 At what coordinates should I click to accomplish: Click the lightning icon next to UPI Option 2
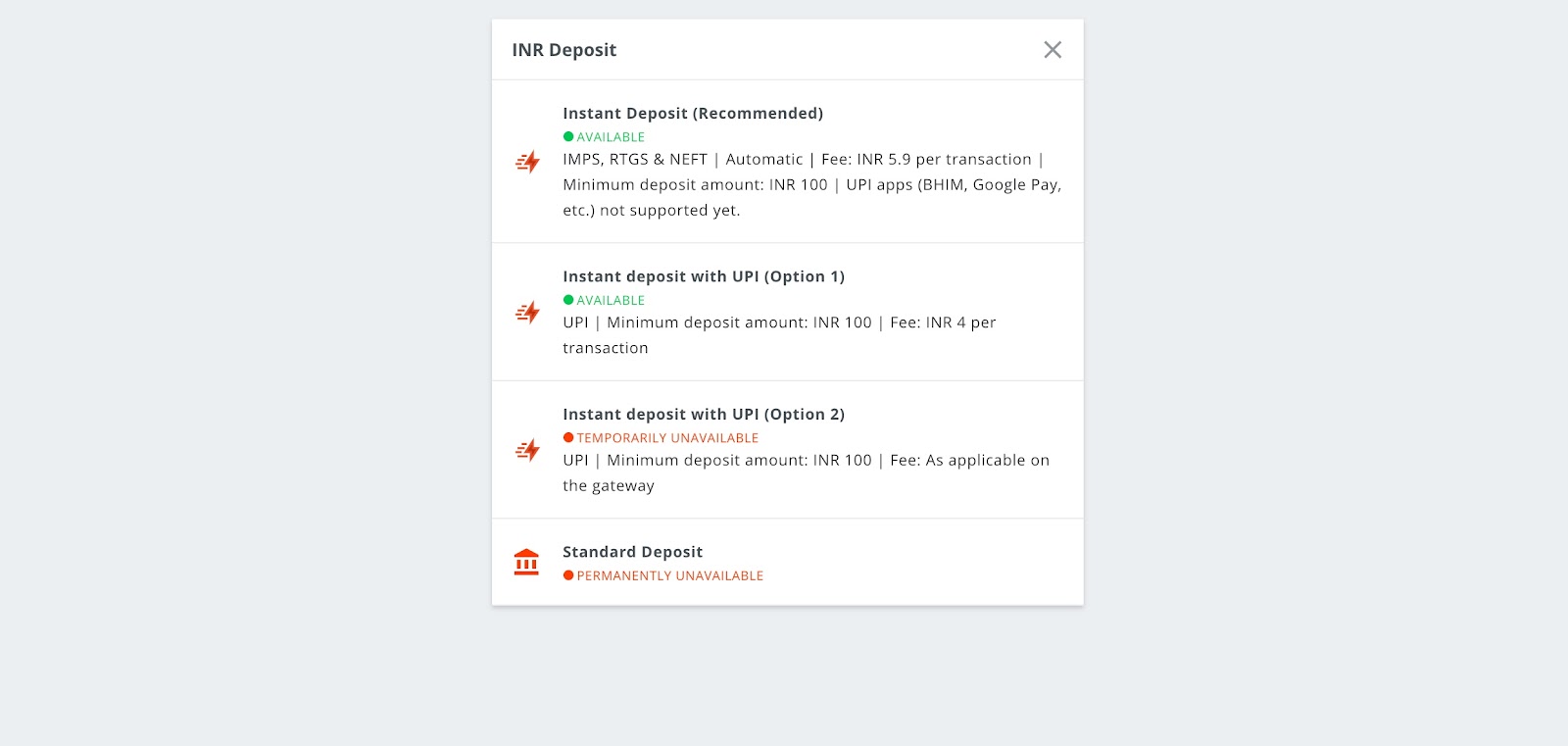pyautogui.click(x=527, y=449)
